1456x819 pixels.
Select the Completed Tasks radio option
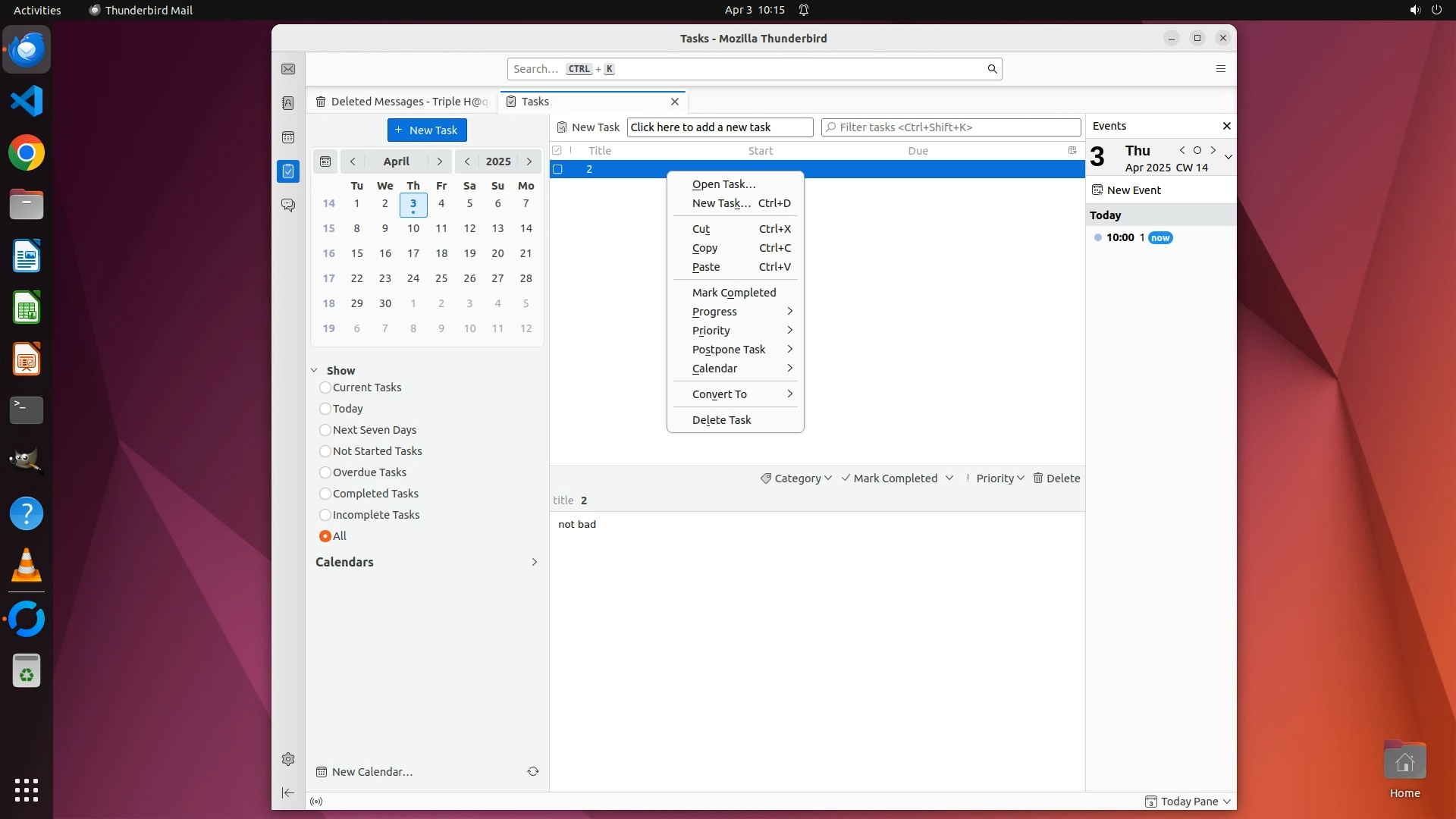coord(325,494)
